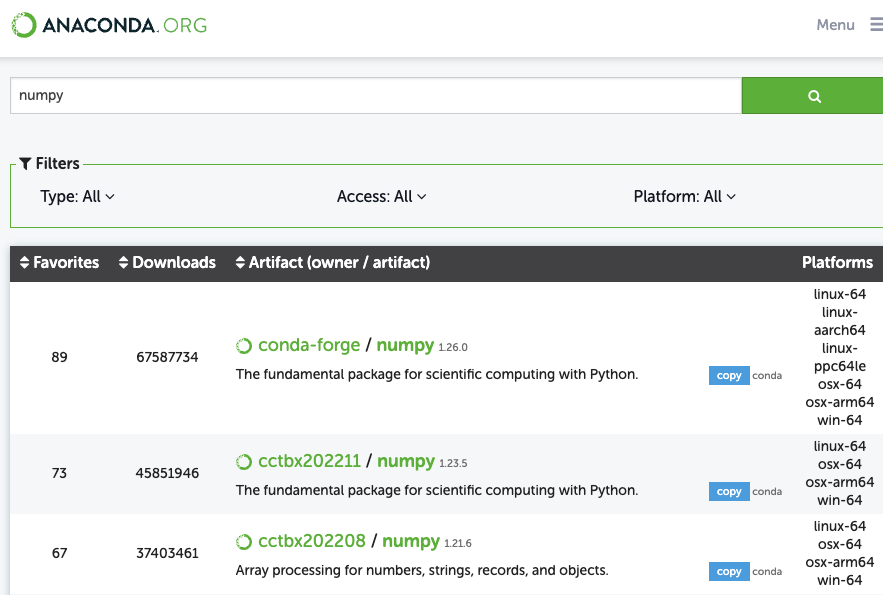Click the conda icon beside cctbx202208
883x595 pixels.
pos(244,542)
